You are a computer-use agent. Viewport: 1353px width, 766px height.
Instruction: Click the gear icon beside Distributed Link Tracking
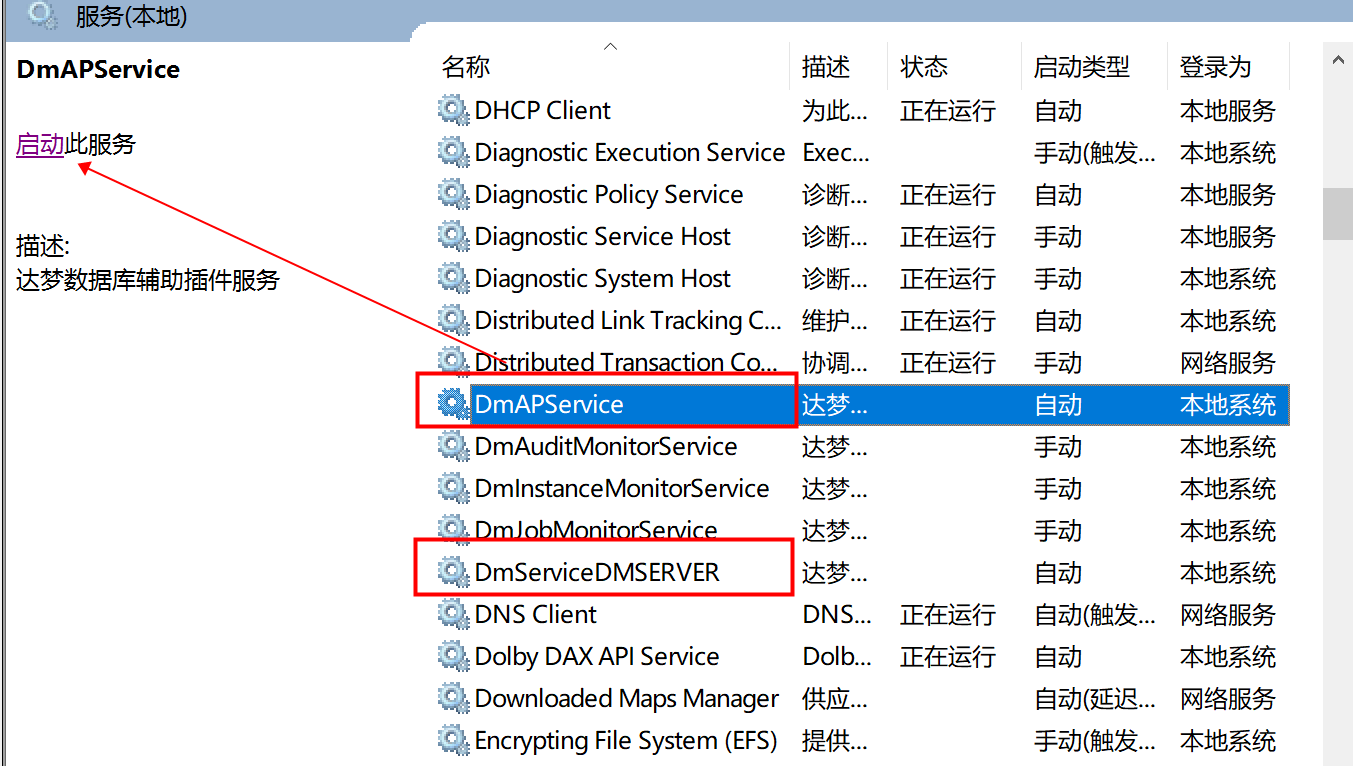click(x=454, y=320)
